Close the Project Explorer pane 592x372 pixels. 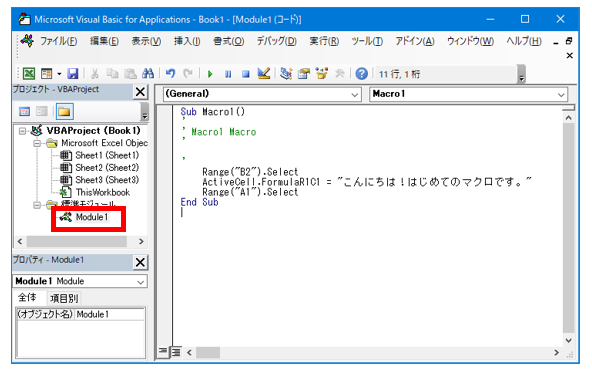[140, 92]
